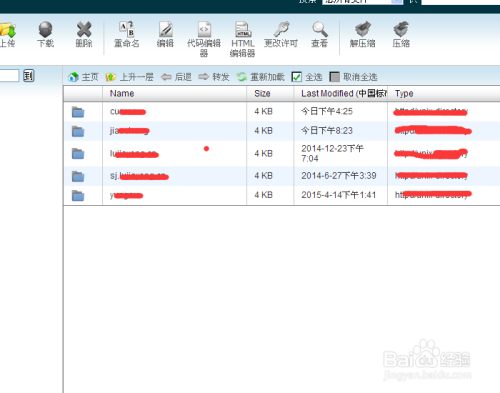The width and height of the screenshot is (500, 393).
Task: Click date '今日下午8:23'
Action: (327, 131)
